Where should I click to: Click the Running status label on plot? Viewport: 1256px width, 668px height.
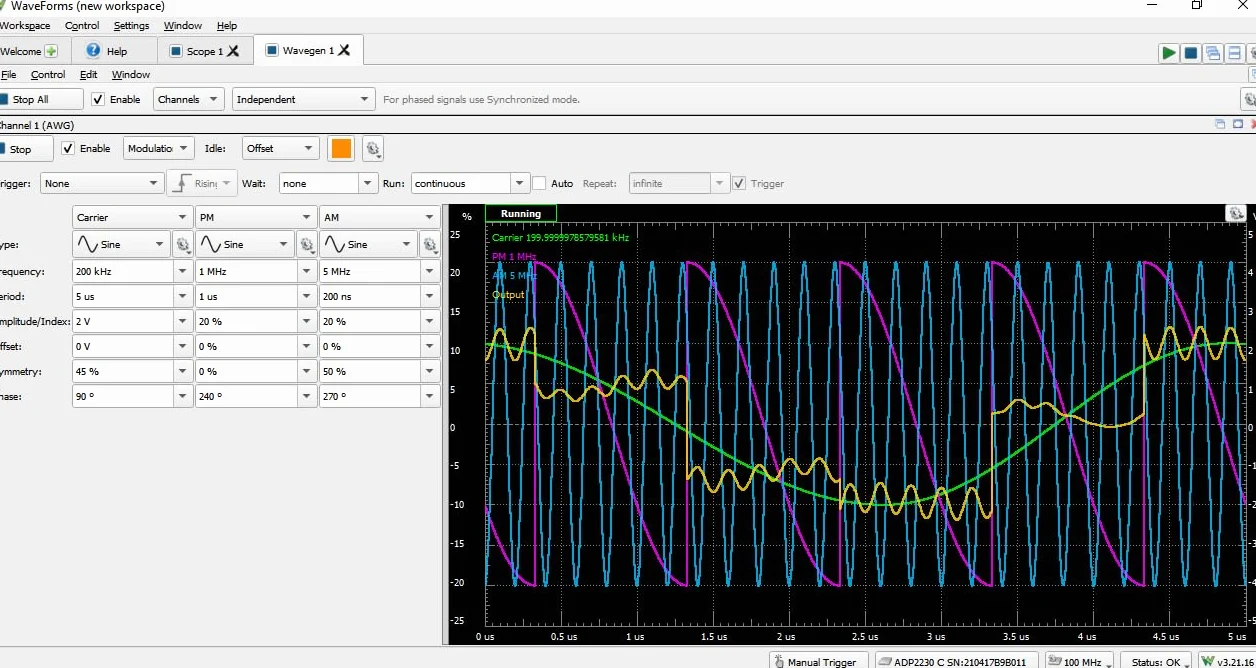(x=521, y=213)
